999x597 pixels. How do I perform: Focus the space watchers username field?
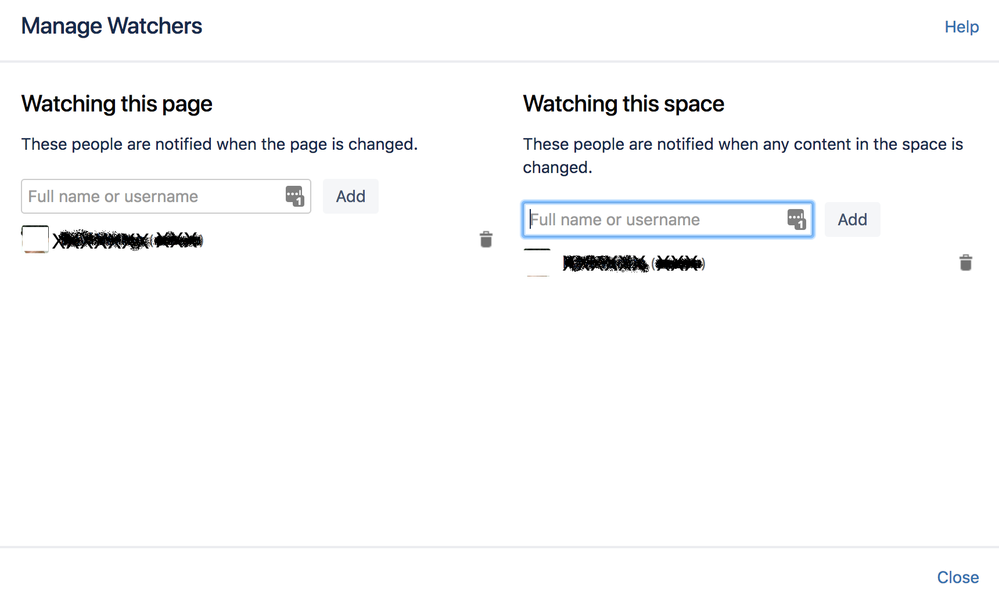pyautogui.click(x=668, y=220)
